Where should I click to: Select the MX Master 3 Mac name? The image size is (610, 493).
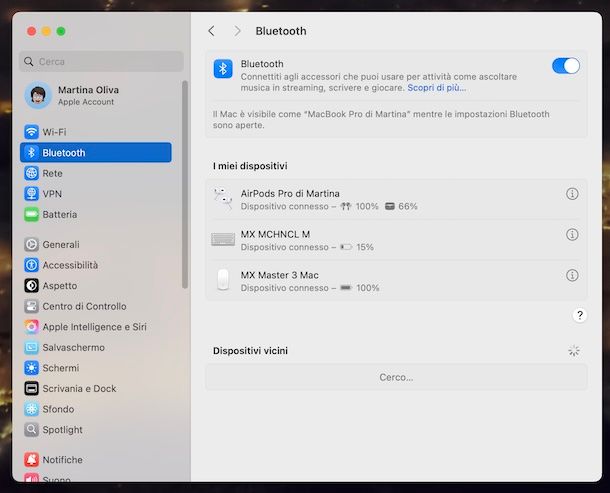tap(279, 275)
